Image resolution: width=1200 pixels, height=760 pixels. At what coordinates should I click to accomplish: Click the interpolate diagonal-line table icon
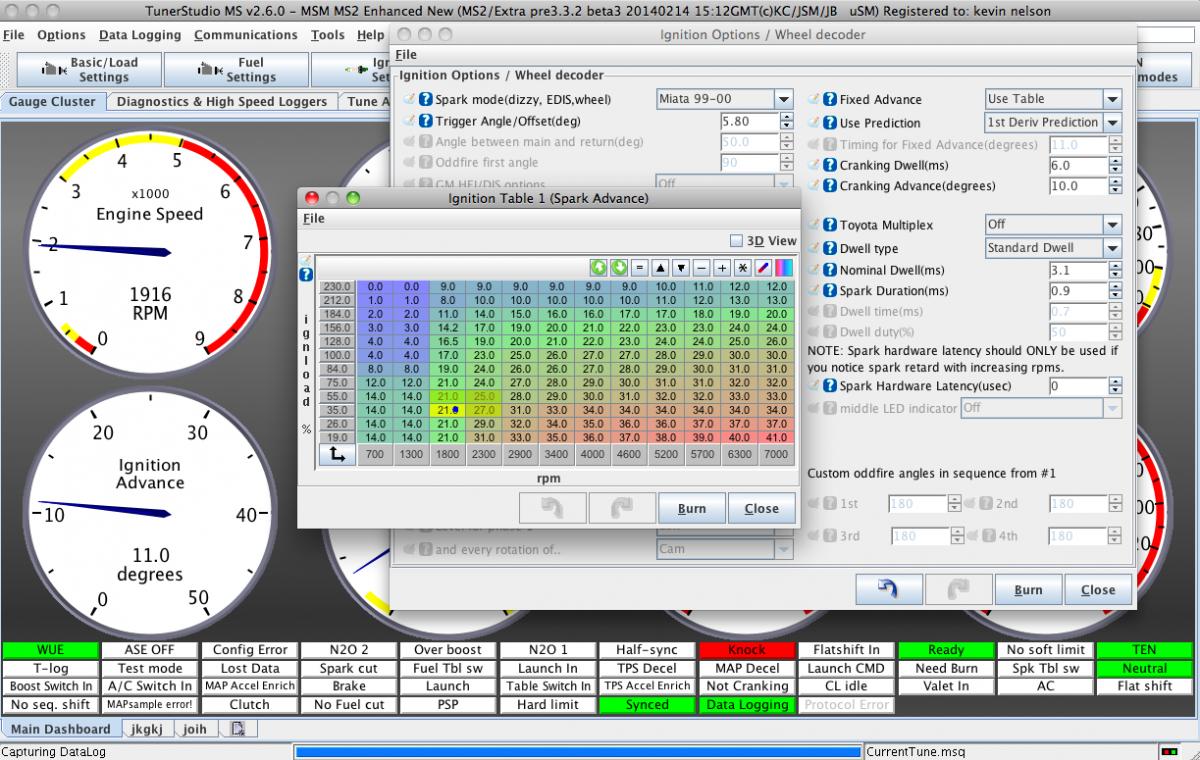pos(763,268)
